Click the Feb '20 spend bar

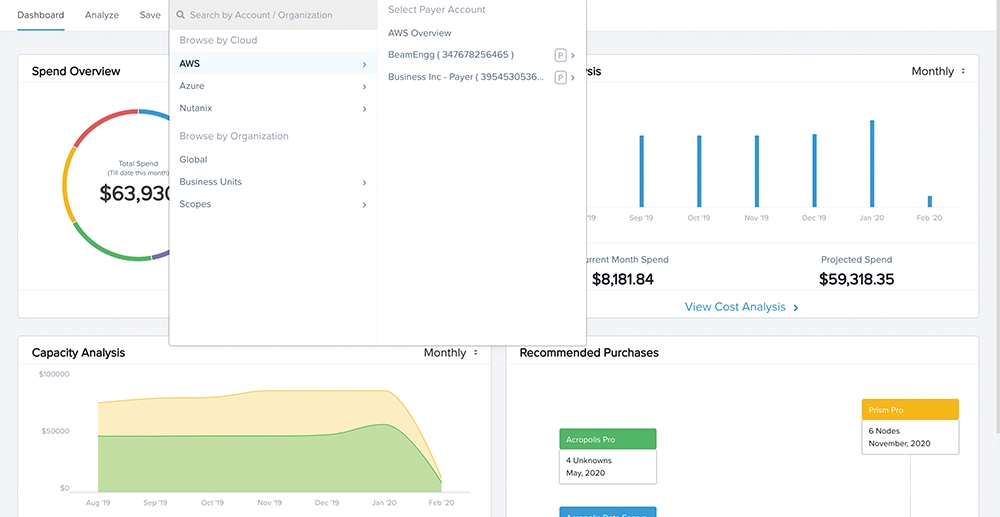click(929, 201)
